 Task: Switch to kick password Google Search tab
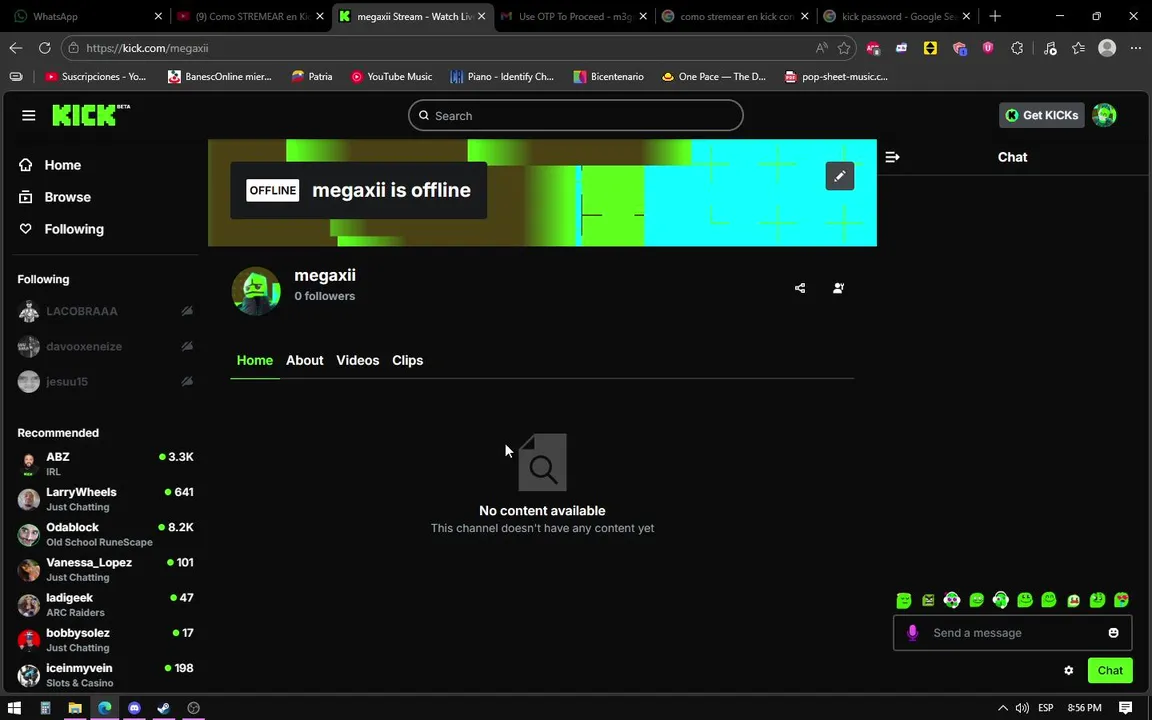click(x=898, y=16)
